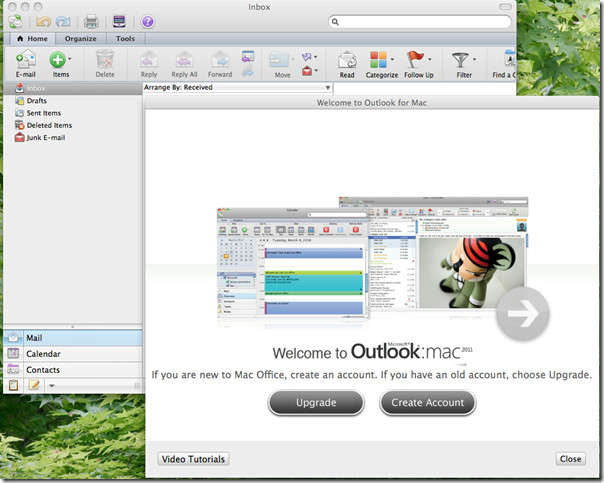Click the Print icon
This screenshot has height=483, width=604.
click(x=91, y=22)
